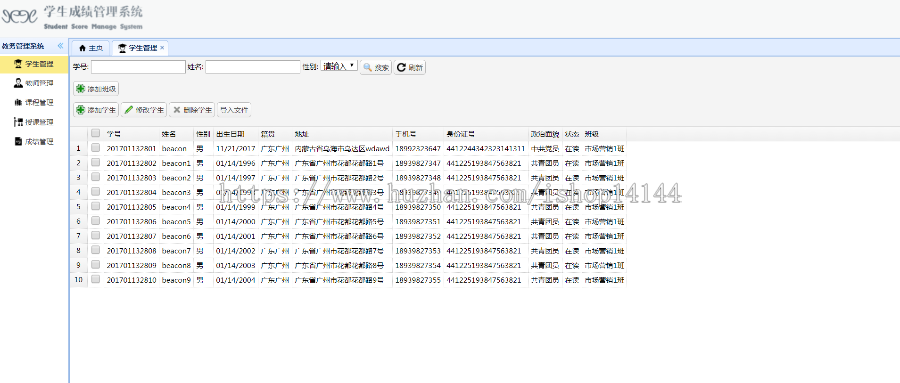
Task: Toggle the select-all checkbox in table header
Action: [x=95, y=133]
